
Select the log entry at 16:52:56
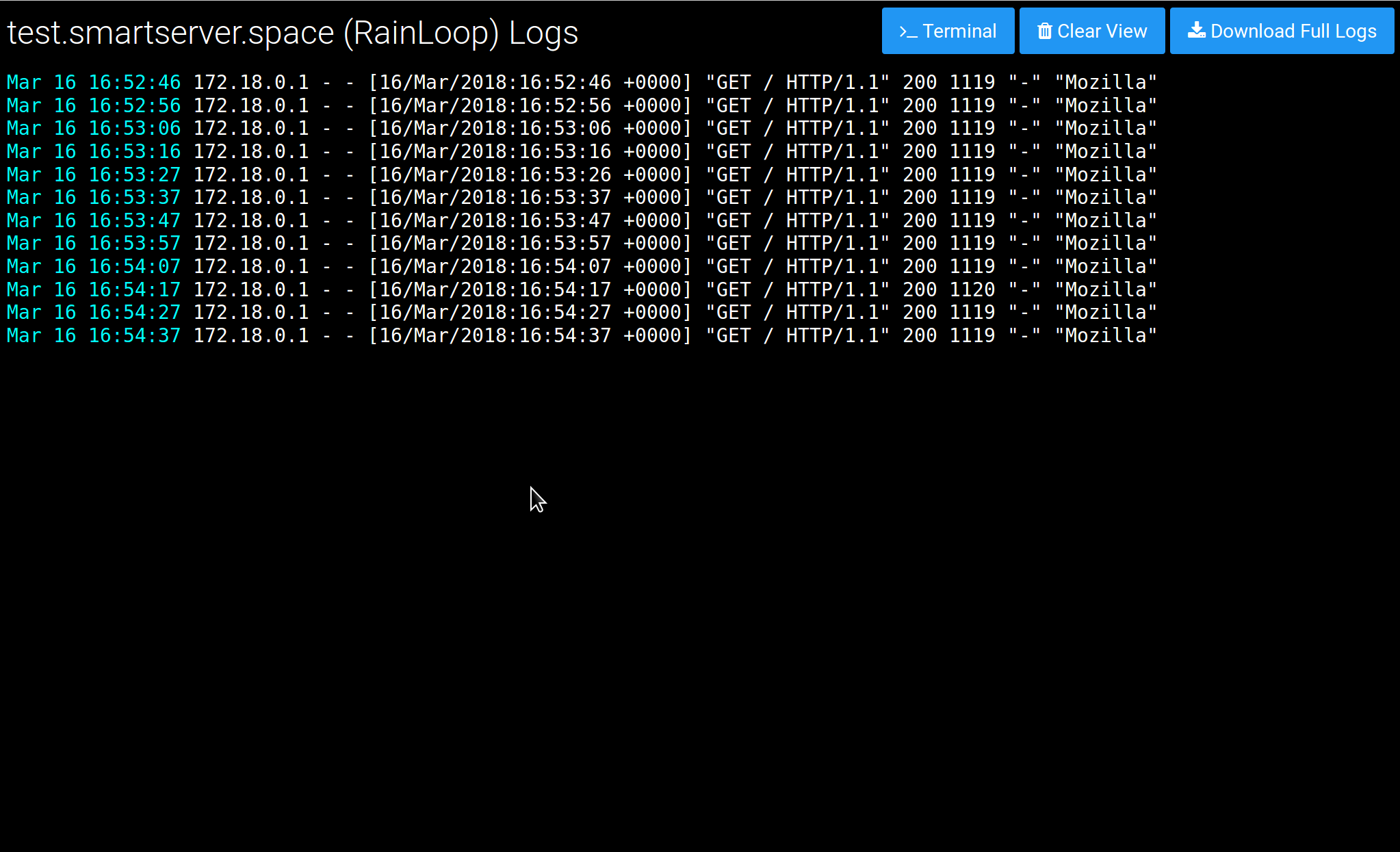coord(581,106)
